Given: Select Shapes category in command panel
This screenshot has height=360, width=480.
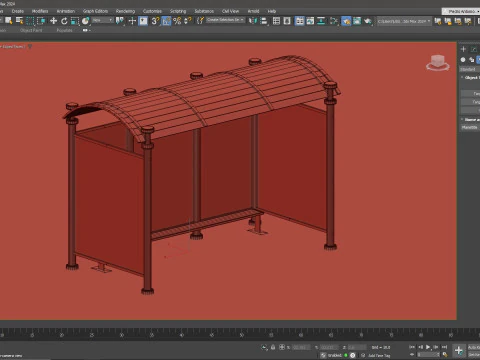Looking at the screenshot, I should [x=471, y=60].
